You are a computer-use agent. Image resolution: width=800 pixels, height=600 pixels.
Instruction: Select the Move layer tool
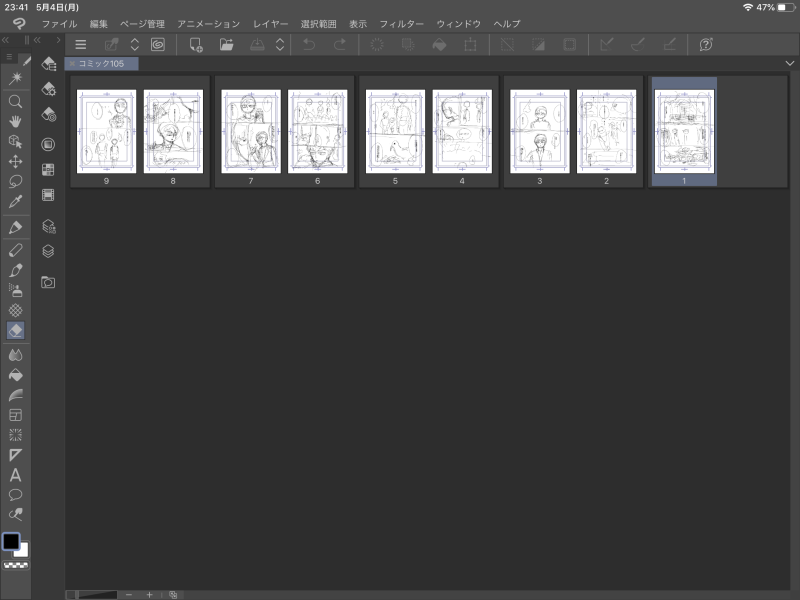pos(15,162)
